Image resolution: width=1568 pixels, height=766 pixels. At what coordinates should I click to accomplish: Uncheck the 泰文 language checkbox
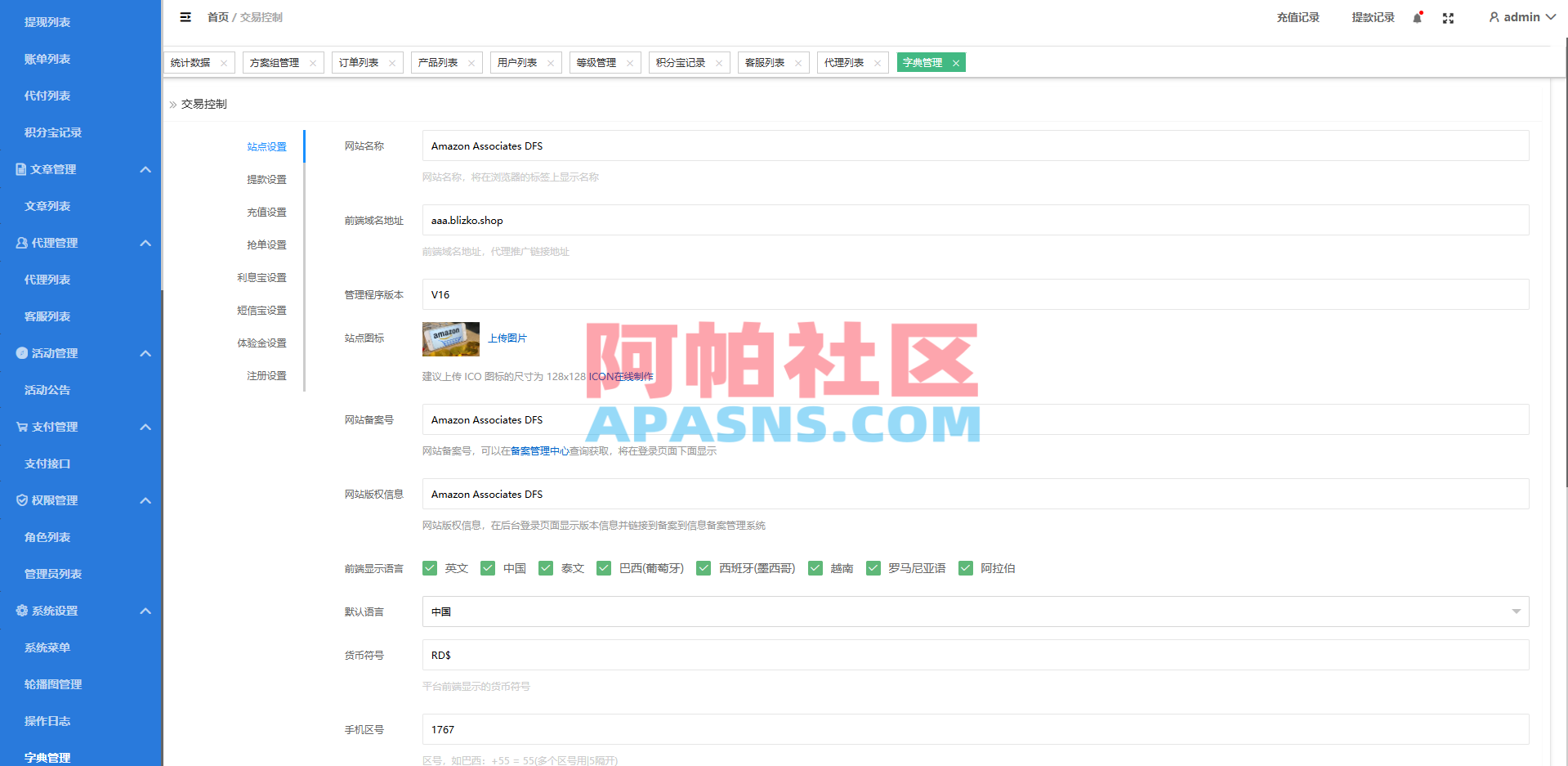(546, 567)
